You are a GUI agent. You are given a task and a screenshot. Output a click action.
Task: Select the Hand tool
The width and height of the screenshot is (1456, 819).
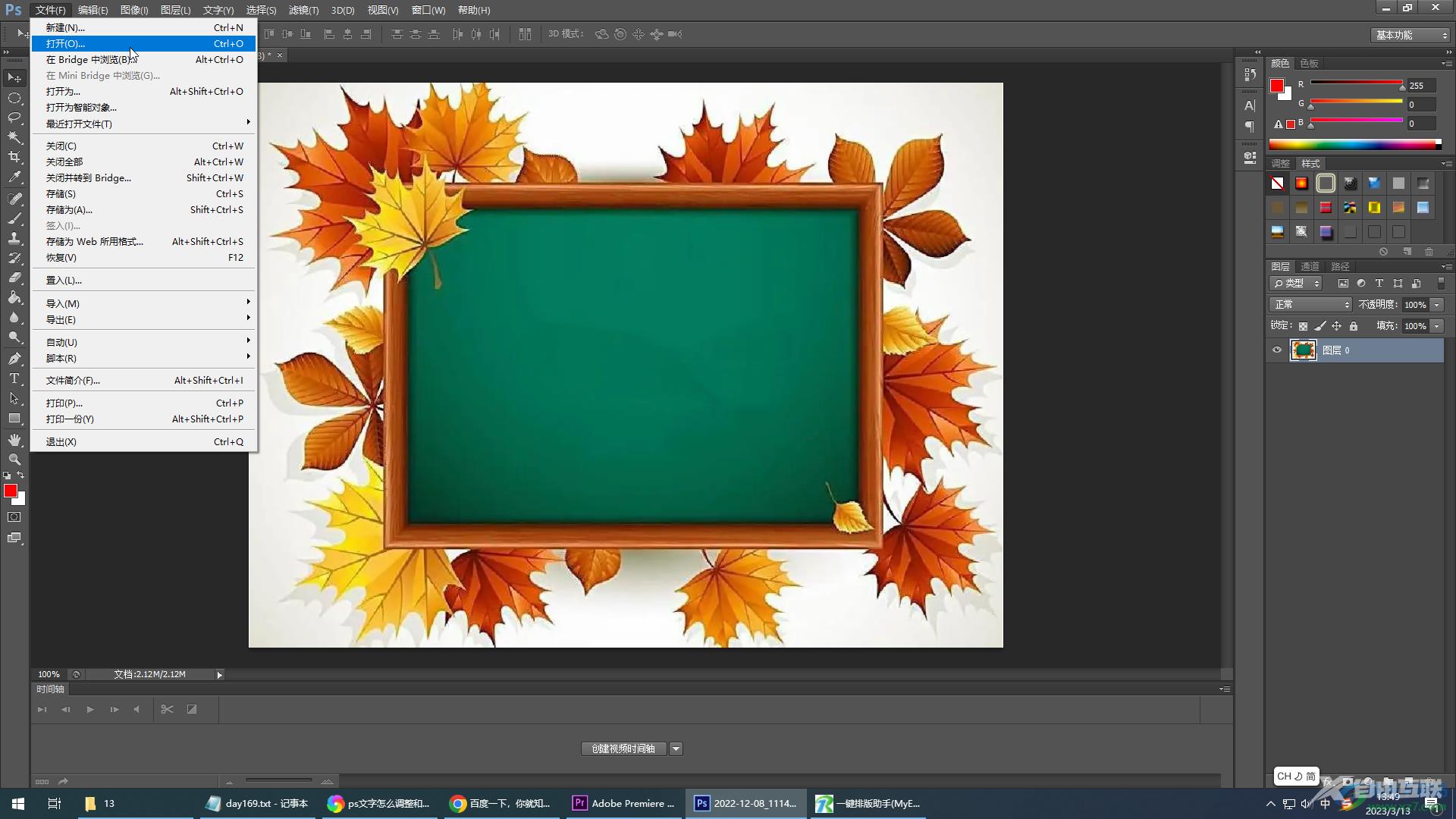[x=14, y=440]
